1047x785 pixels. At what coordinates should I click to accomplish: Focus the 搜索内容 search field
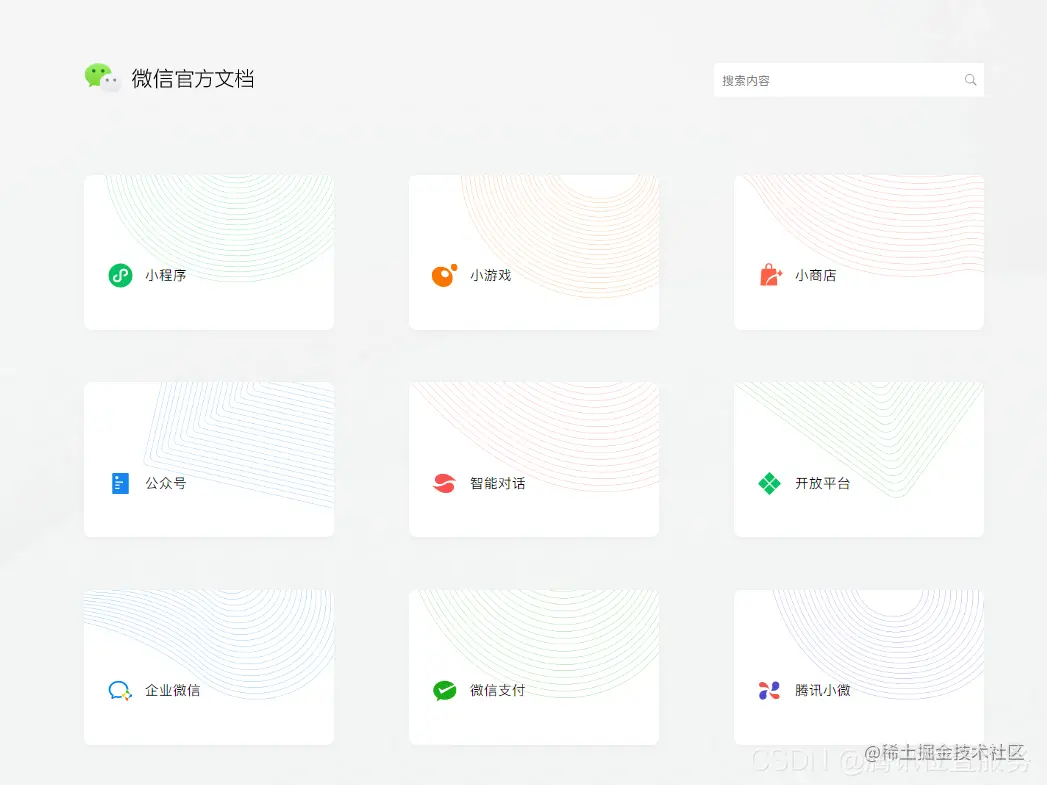[x=849, y=80]
